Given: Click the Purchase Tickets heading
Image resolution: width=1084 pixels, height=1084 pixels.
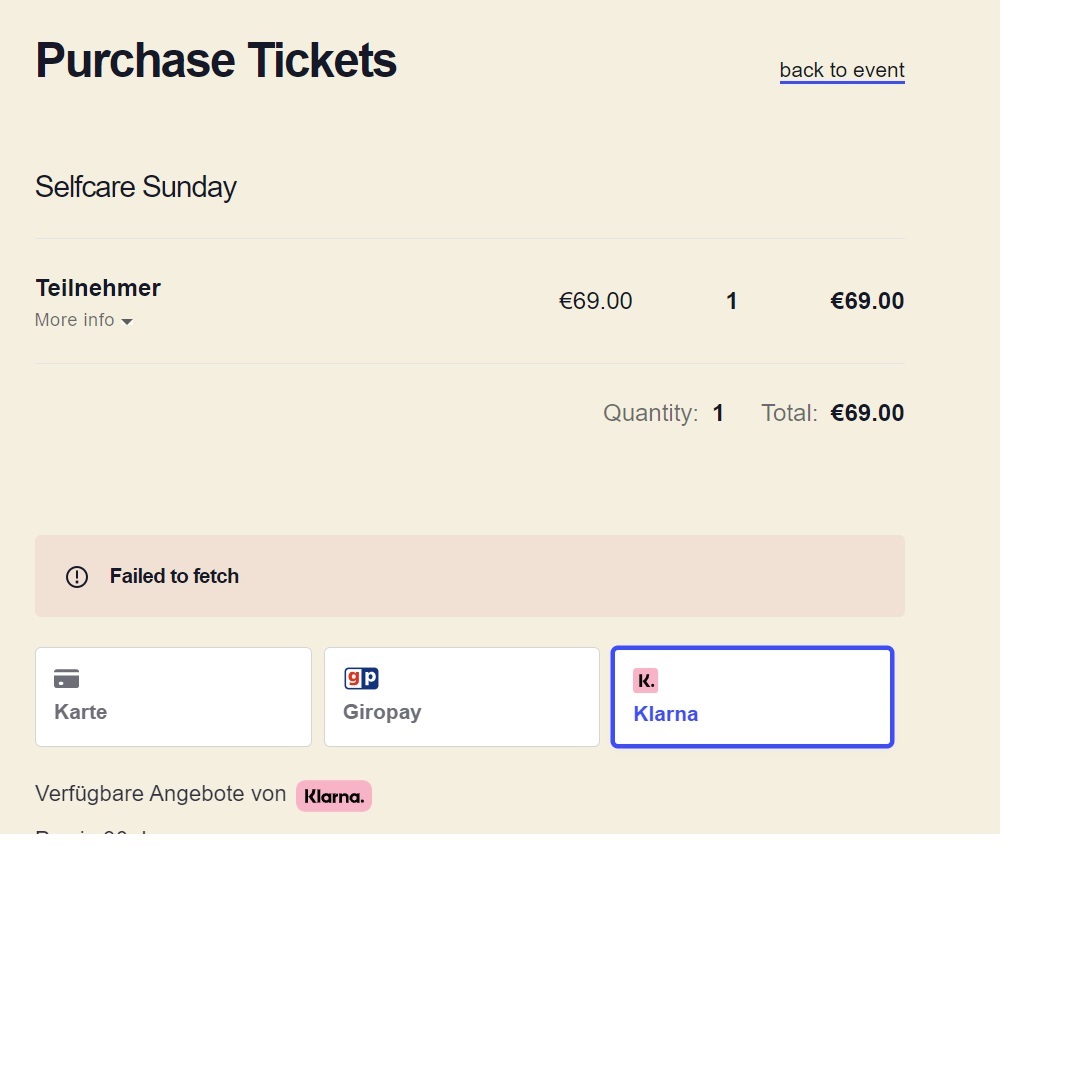Looking at the screenshot, I should (x=216, y=60).
